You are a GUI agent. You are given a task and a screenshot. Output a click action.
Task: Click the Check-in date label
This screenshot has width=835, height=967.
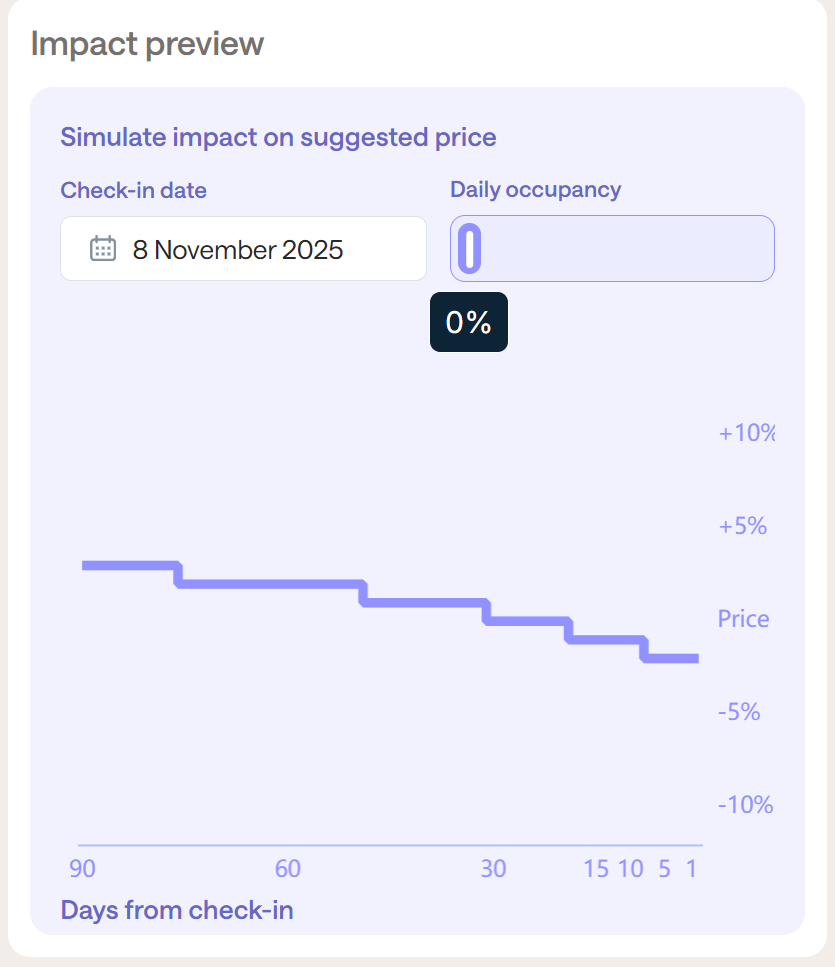point(133,190)
